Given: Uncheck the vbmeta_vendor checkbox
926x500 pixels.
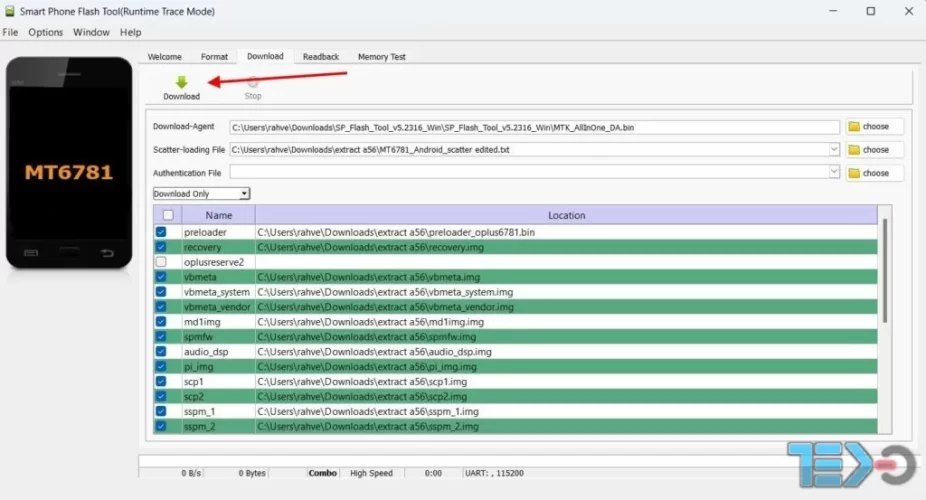Looking at the screenshot, I should [x=161, y=306].
